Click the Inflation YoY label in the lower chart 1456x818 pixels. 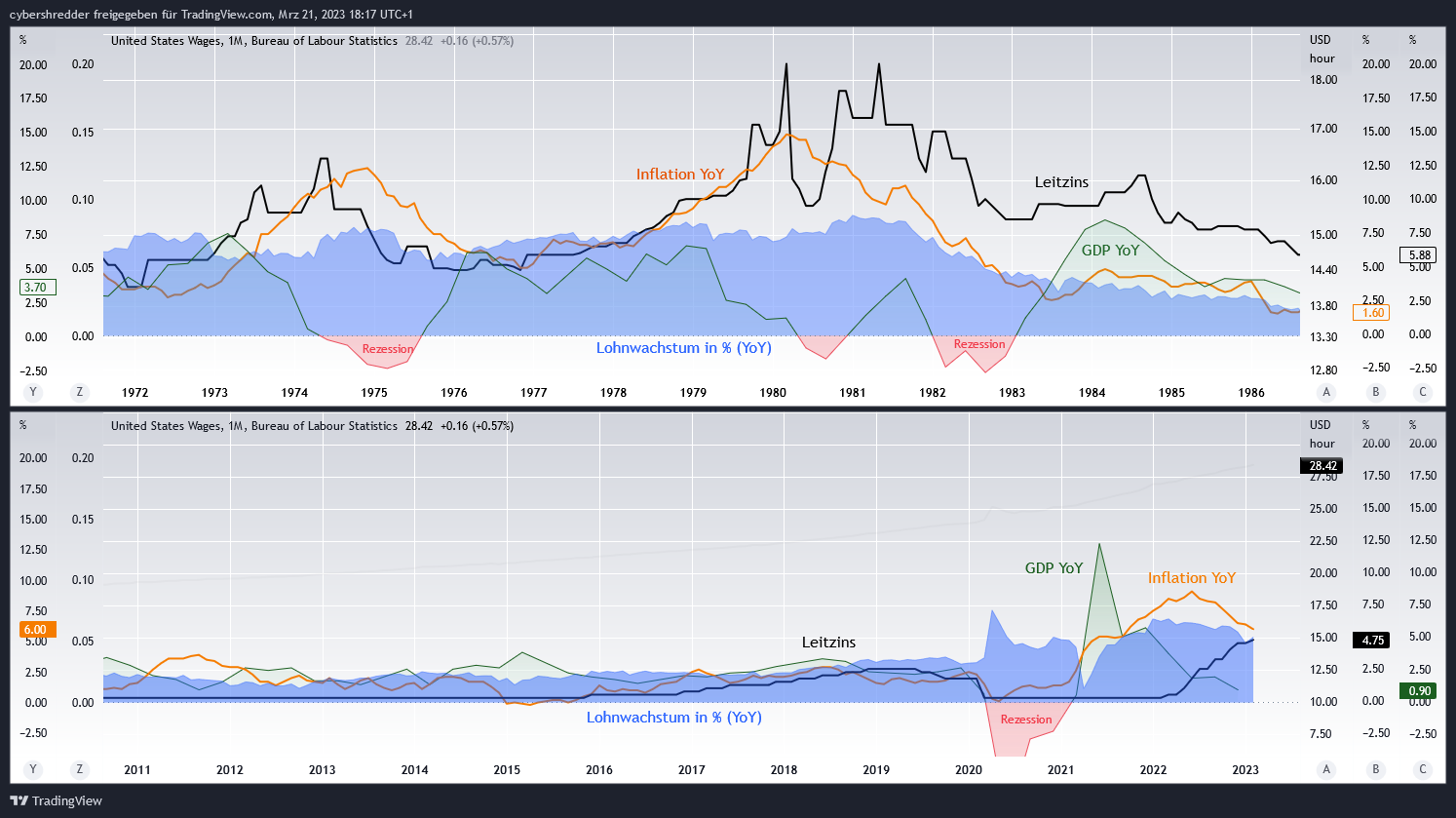click(1192, 578)
